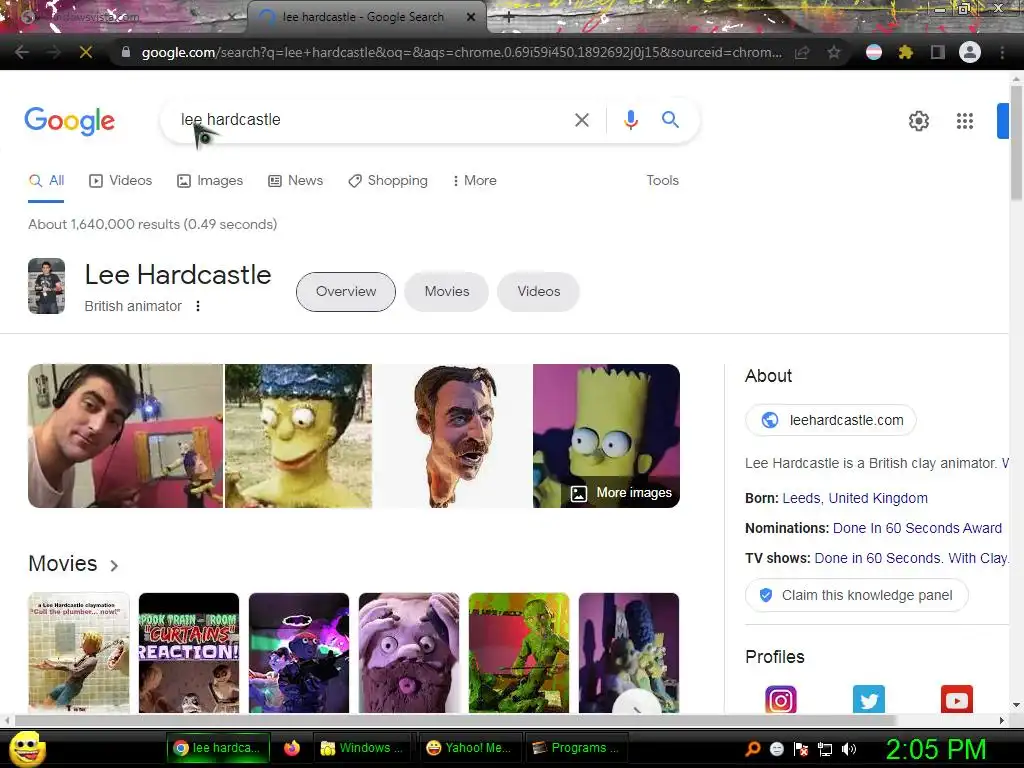
Task: Click the Lee Hardcastle profile thumbnail
Action: pos(46,286)
